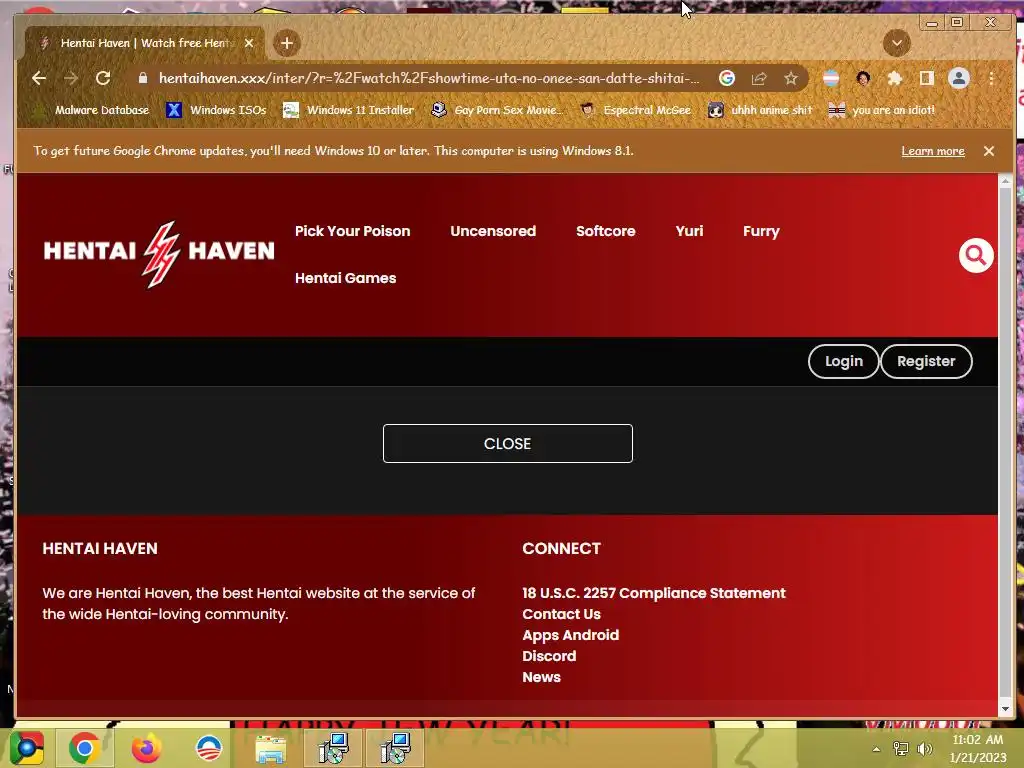Click the browser back arrow
Screen dimensions: 1024x768
39,78
